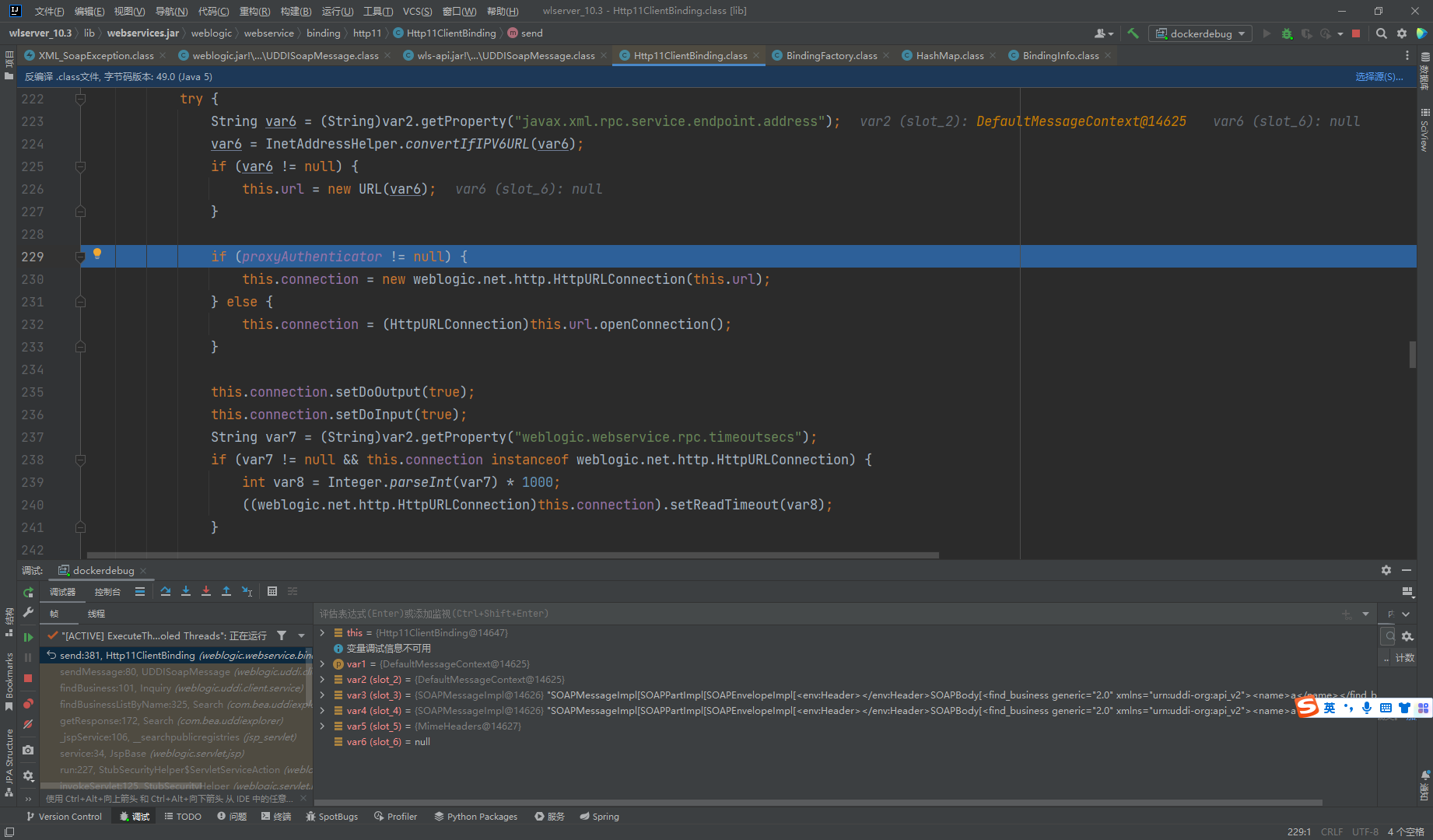This screenshot has width=1433, height=840.
Task: Click the editor horizontal scrollbar
Action: coord(513,555)
